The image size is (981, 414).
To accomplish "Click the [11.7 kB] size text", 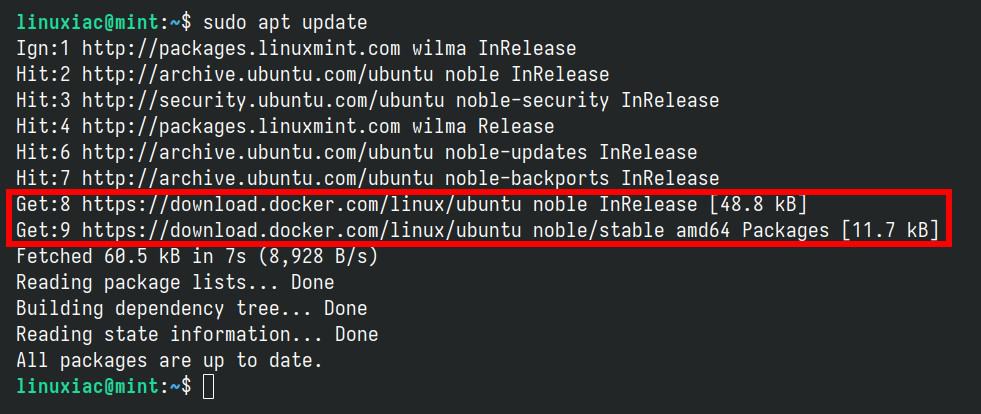I will [x=890, y=230].
